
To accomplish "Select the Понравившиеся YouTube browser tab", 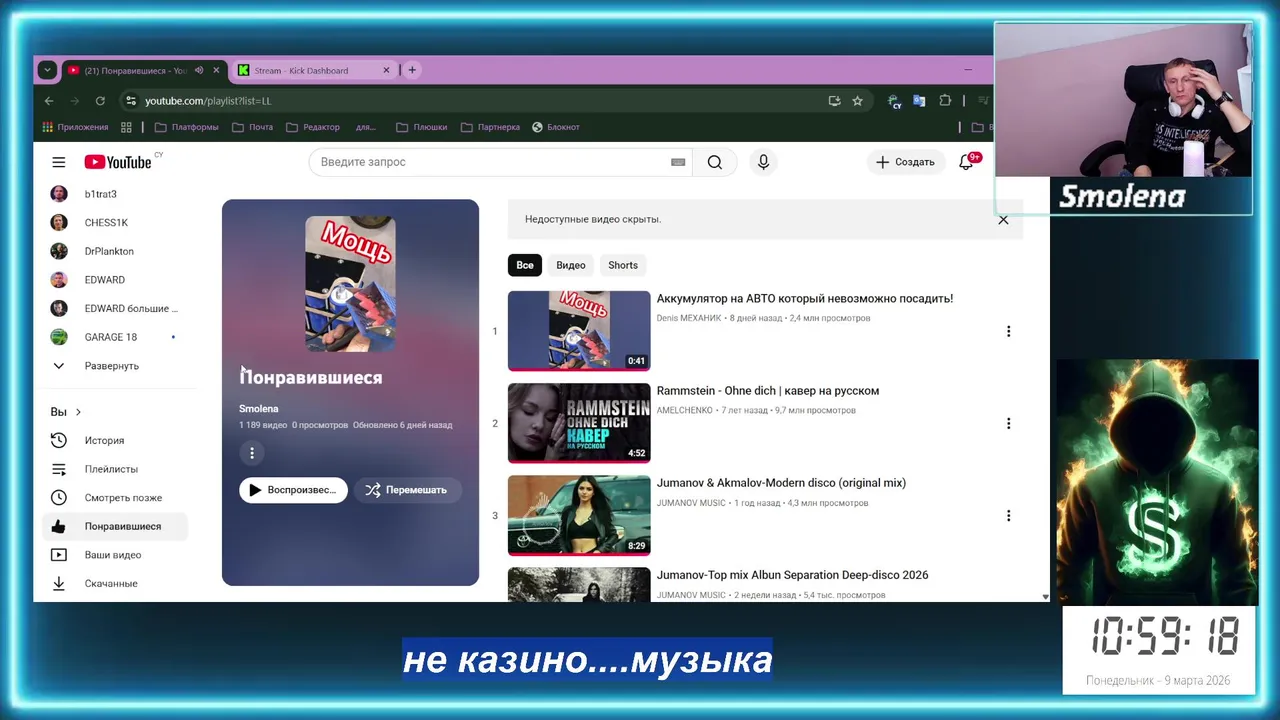I will 145,70.
